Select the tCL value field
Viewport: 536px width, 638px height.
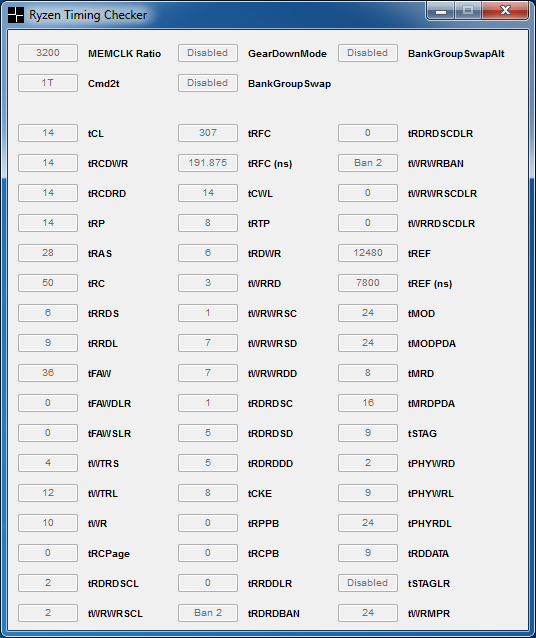[x=48, y=133]
